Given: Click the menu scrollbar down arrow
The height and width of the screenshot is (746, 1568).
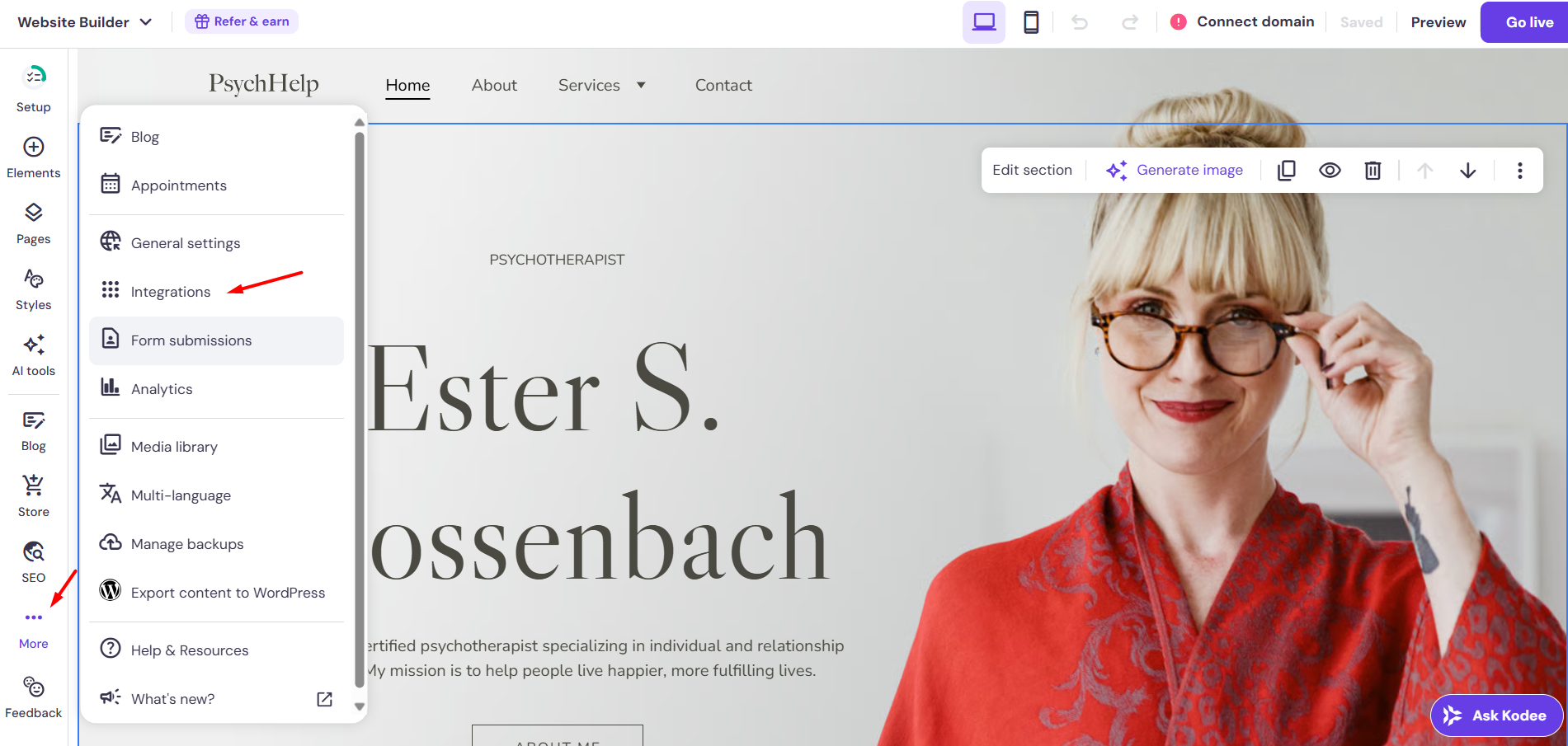Looking at the screenshot, I should [x=359, y=706].
